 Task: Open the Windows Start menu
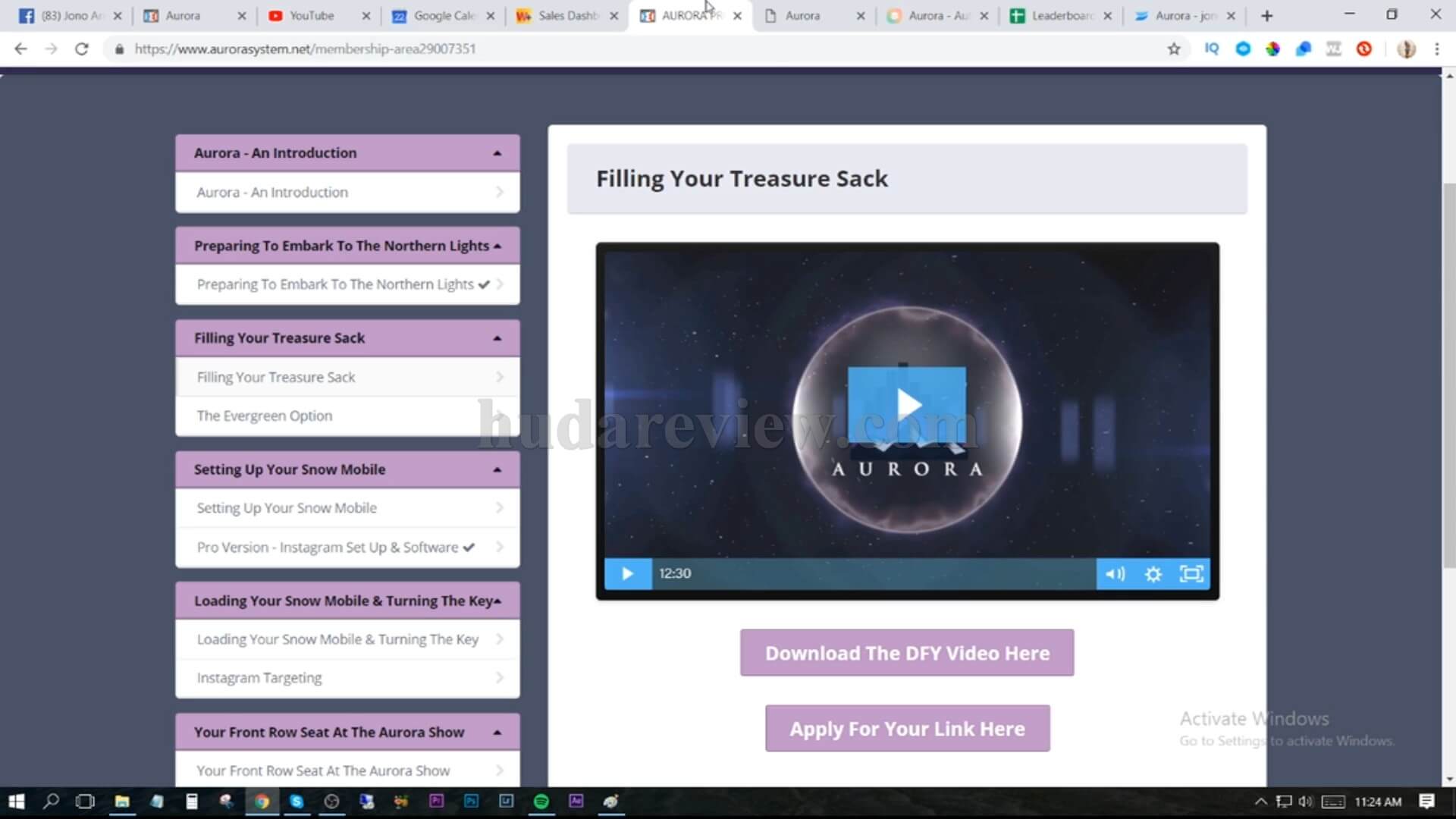pos(17,802)
